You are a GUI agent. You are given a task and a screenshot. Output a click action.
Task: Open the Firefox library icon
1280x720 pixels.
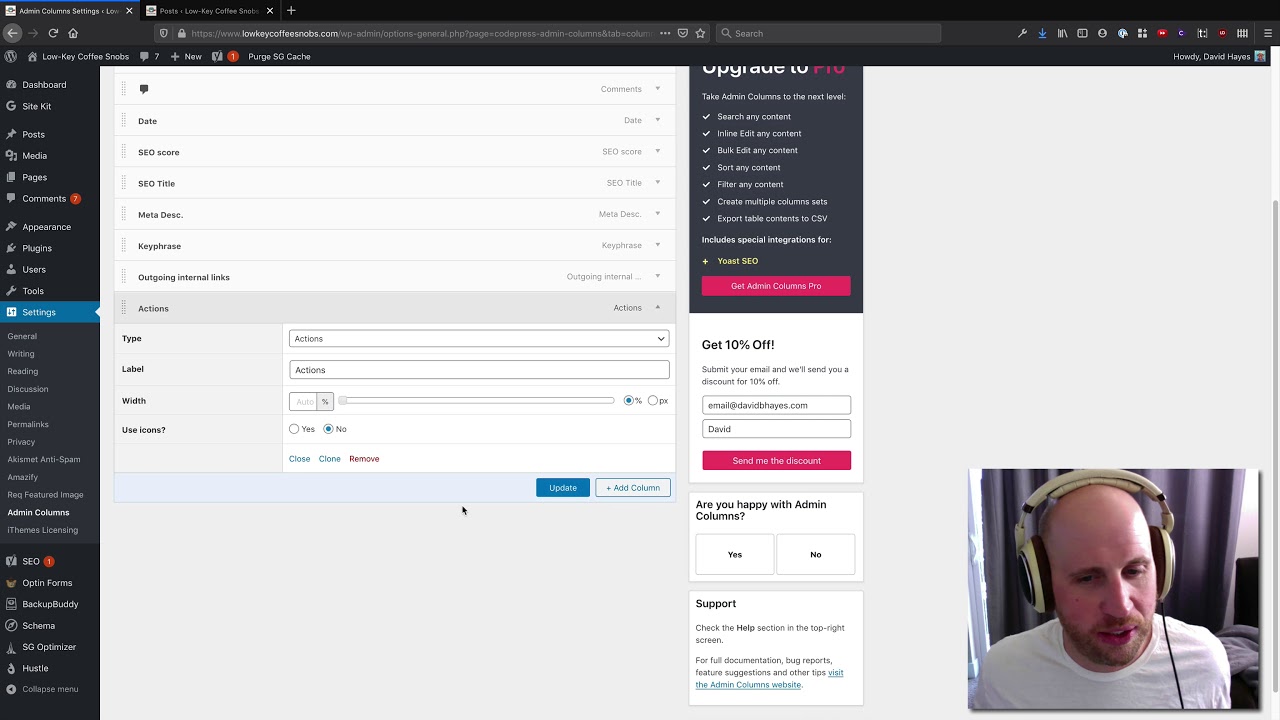(1062, 33)
